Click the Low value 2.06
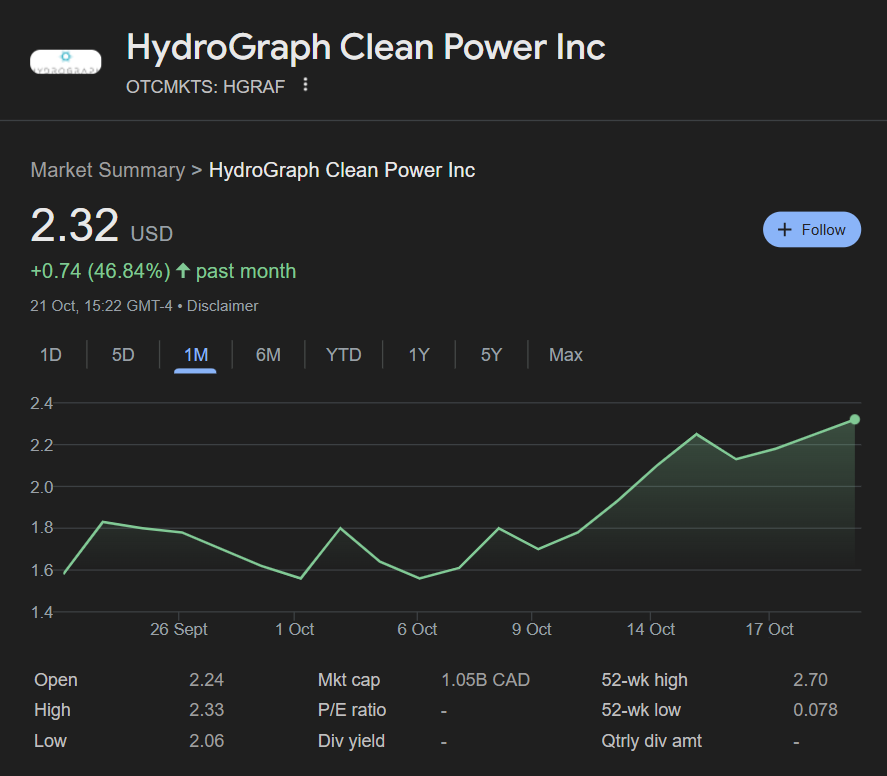Image resolution: width=887 pixels, height=776 pixels. (206, 740)
